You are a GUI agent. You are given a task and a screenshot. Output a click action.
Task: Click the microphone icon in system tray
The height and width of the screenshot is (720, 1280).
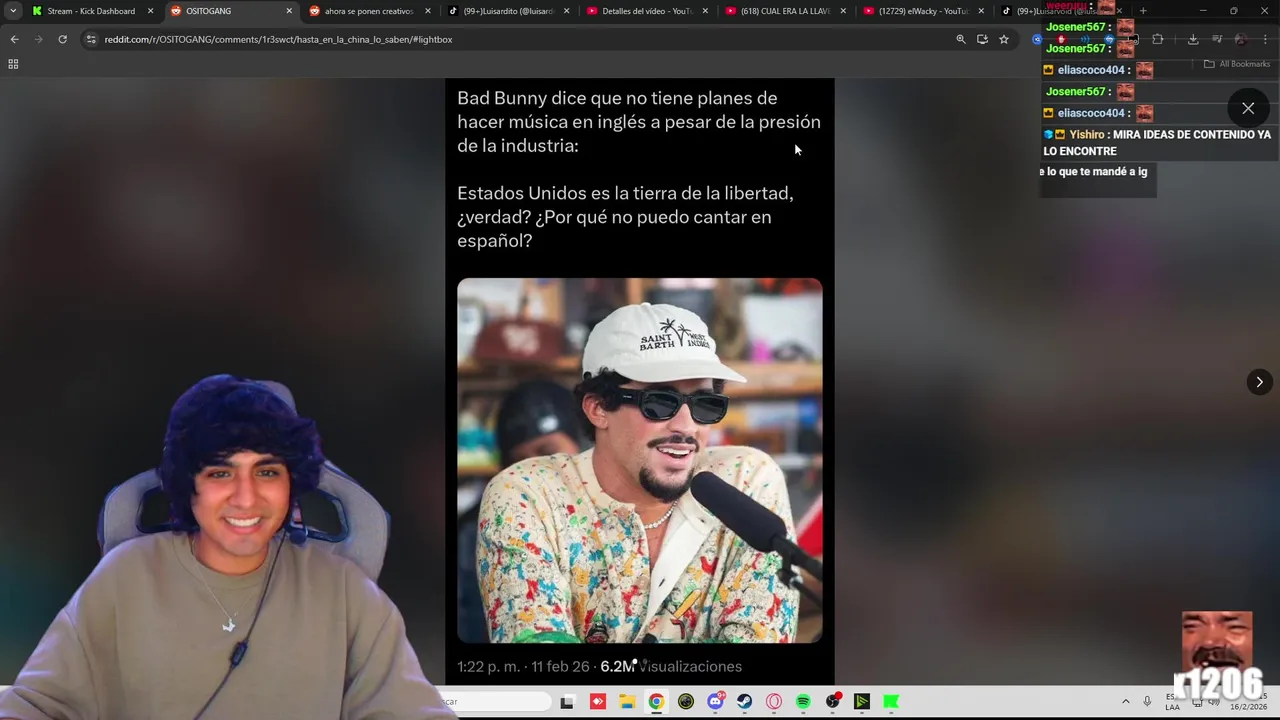[x=1147, y=702]
